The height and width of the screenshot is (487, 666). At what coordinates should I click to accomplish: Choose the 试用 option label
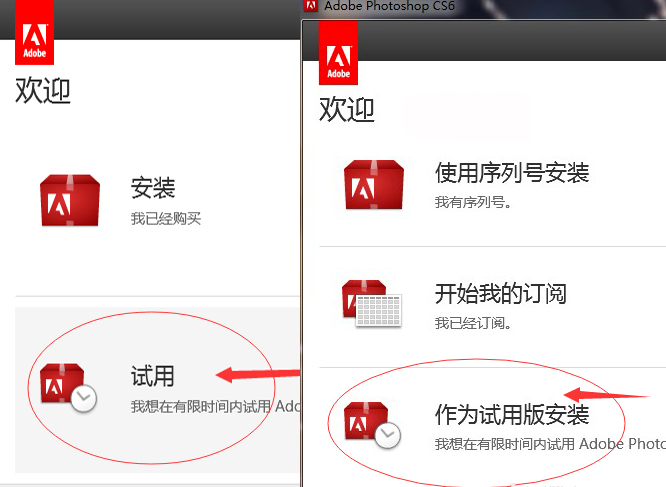[153, 376]
